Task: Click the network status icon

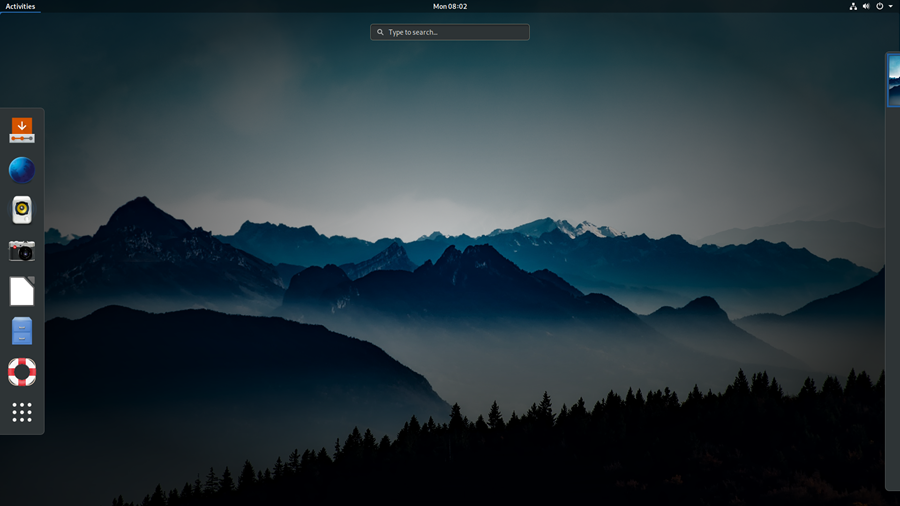Action: pos(853,6)
